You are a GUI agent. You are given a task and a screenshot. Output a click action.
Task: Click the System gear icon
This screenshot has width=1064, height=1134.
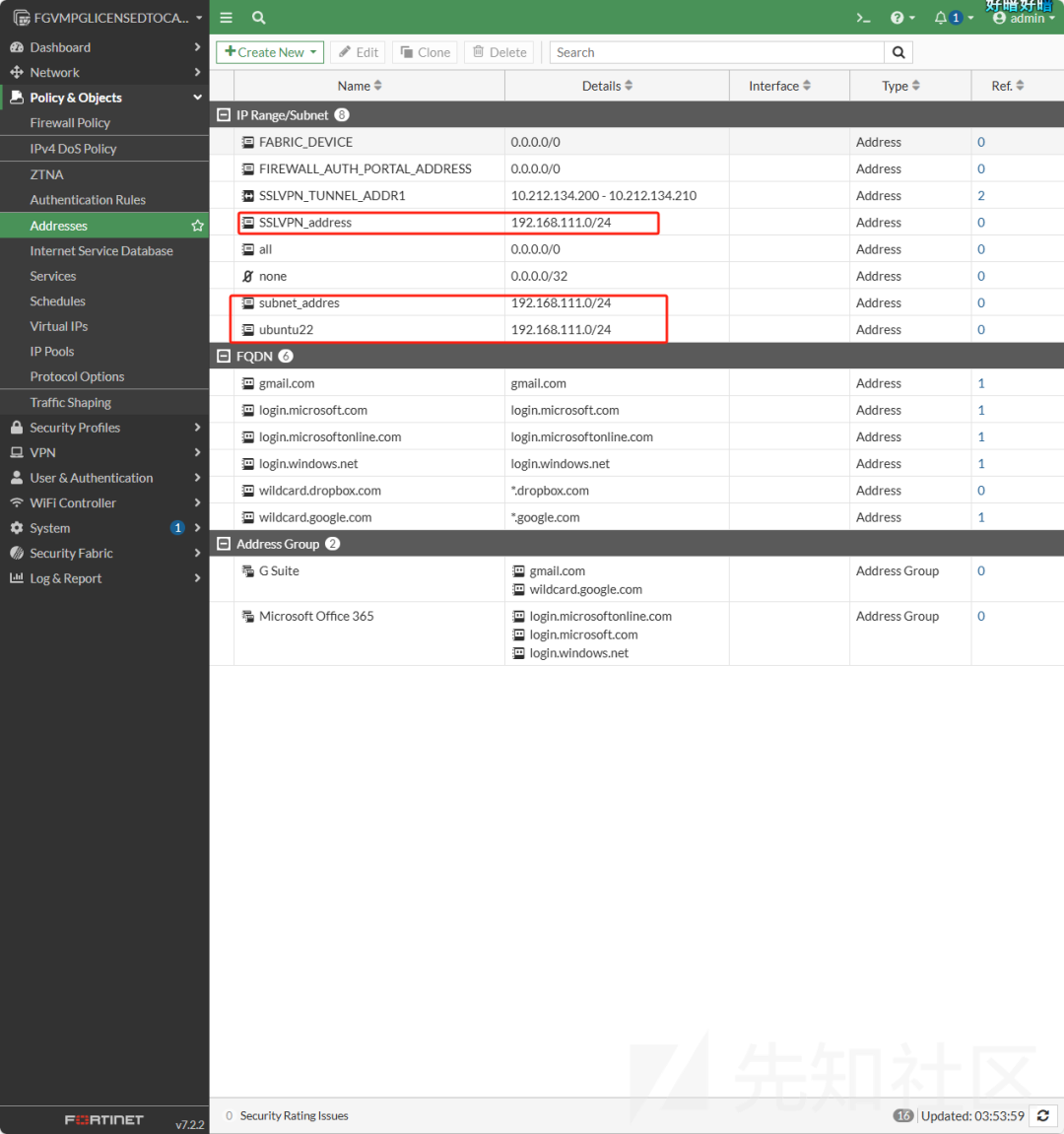pyautogui.click(x=17, y=528)
